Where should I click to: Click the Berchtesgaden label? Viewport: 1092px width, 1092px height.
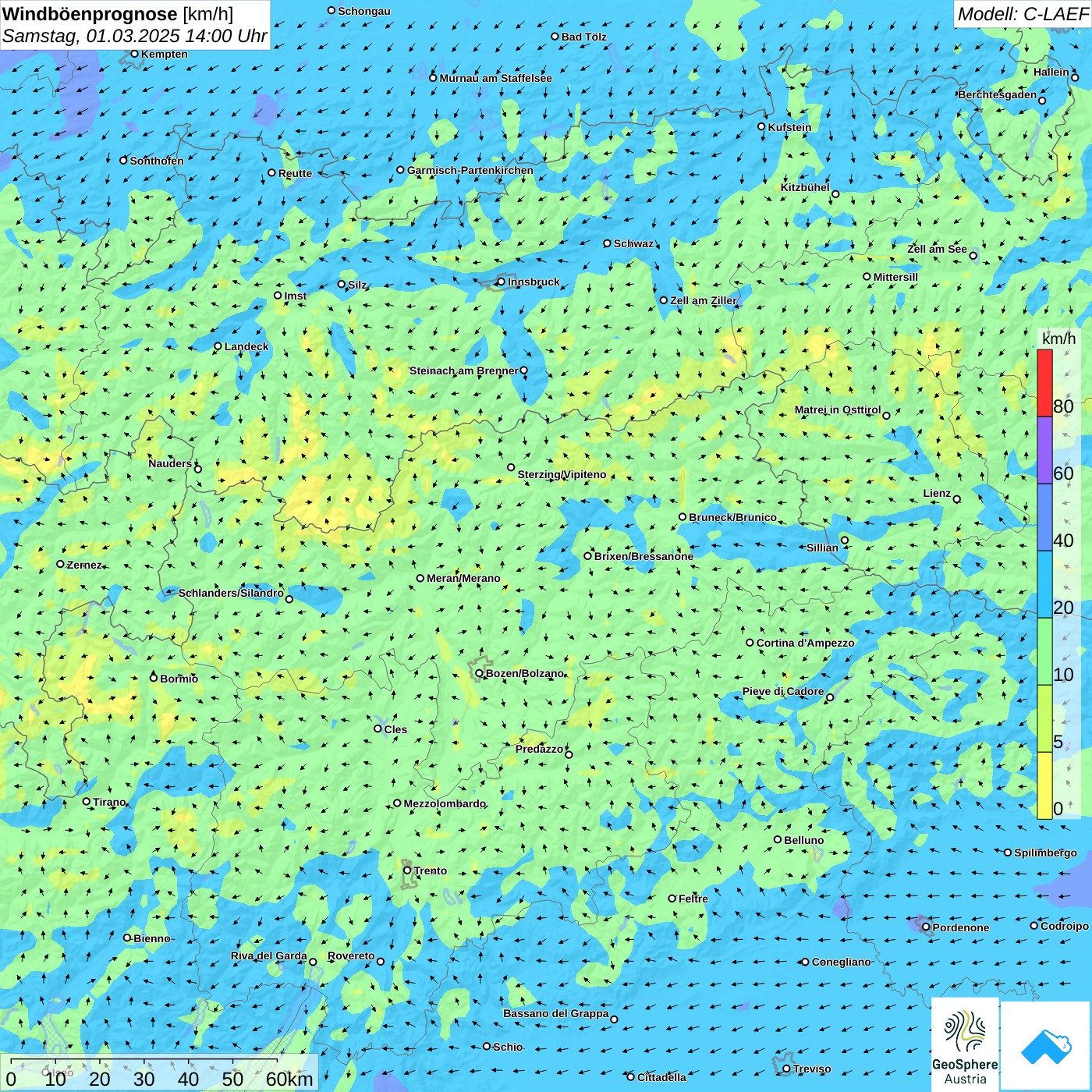click(x=998, y=94)
